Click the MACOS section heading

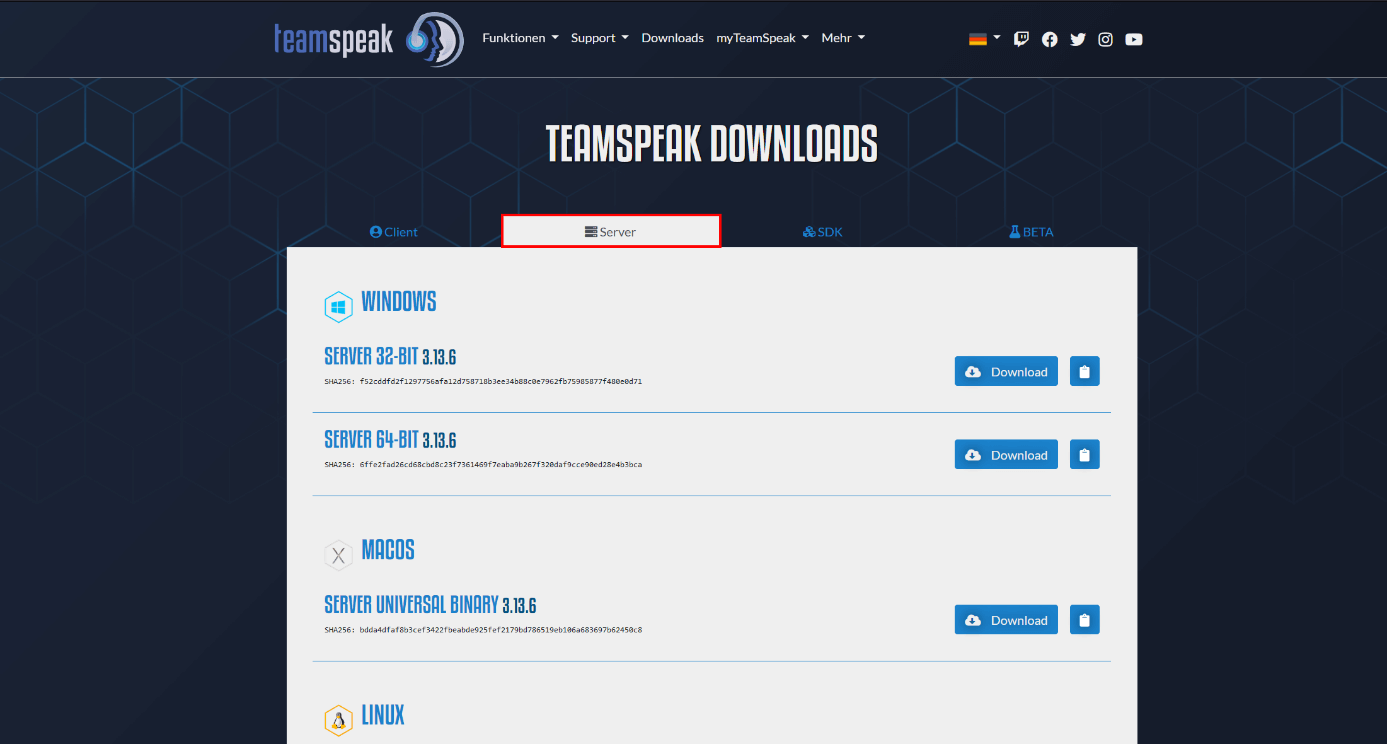pyautogui.click(x=388, y=550)
